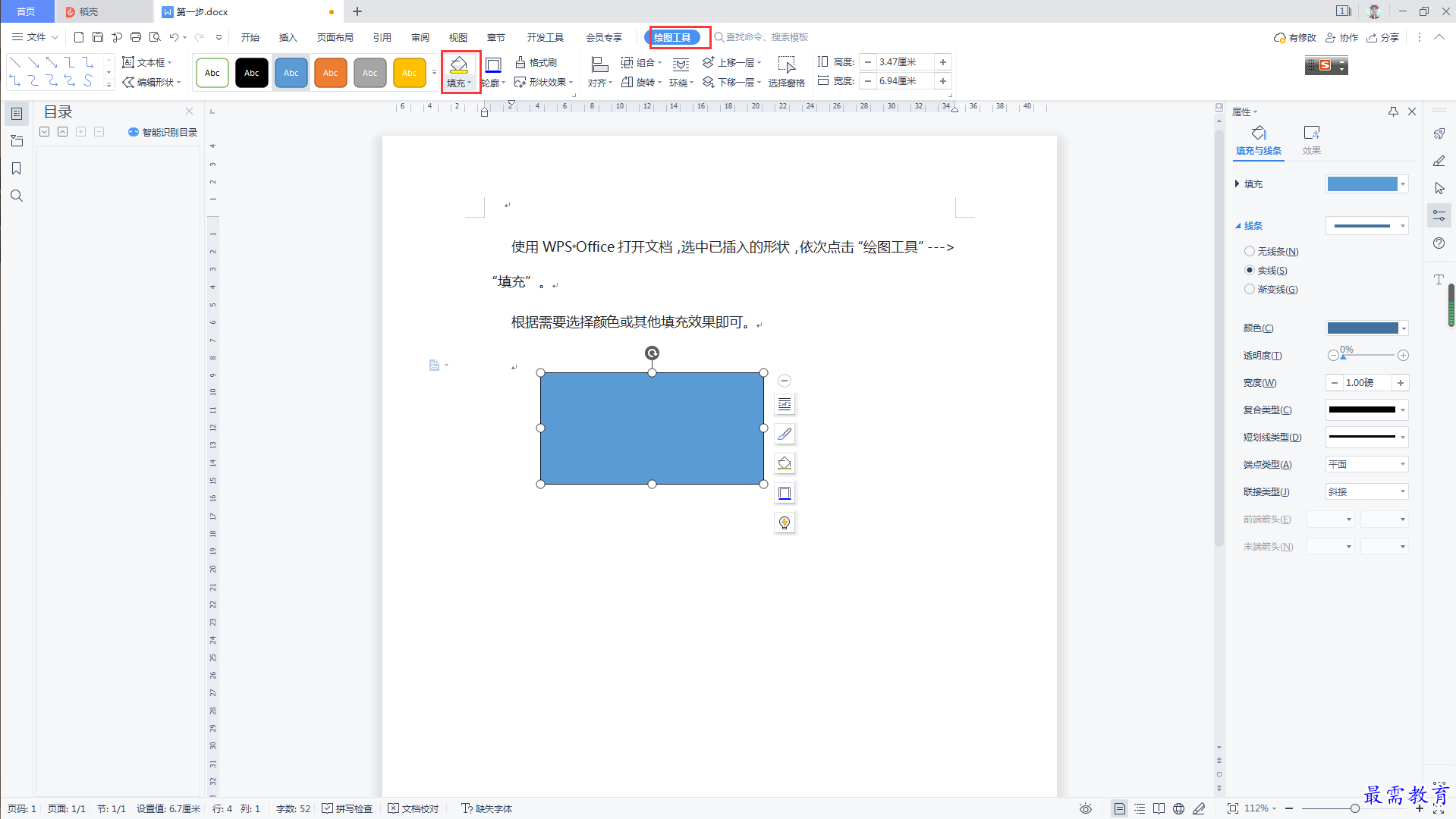Click the print icon in quick toolbar

point(136,37)
